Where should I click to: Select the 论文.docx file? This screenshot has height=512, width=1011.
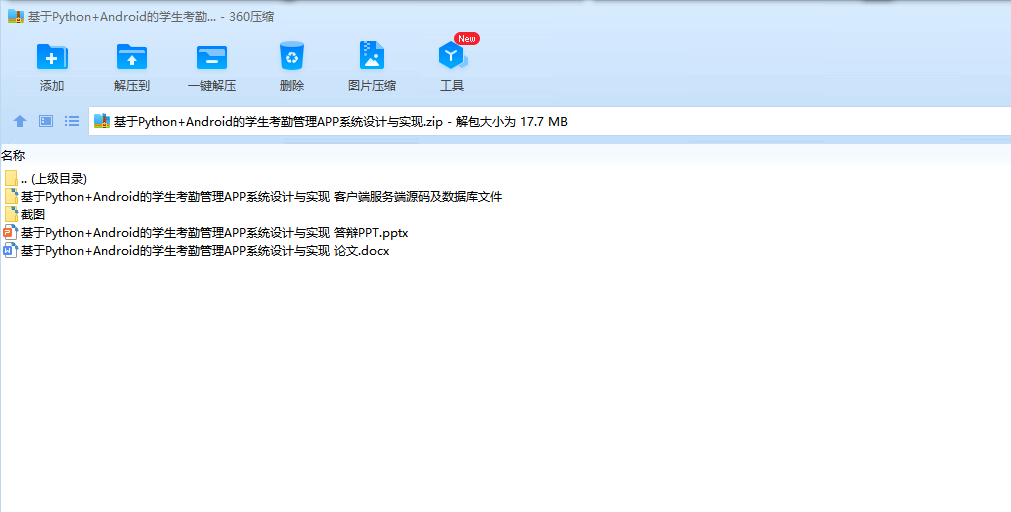coord(197,251)
